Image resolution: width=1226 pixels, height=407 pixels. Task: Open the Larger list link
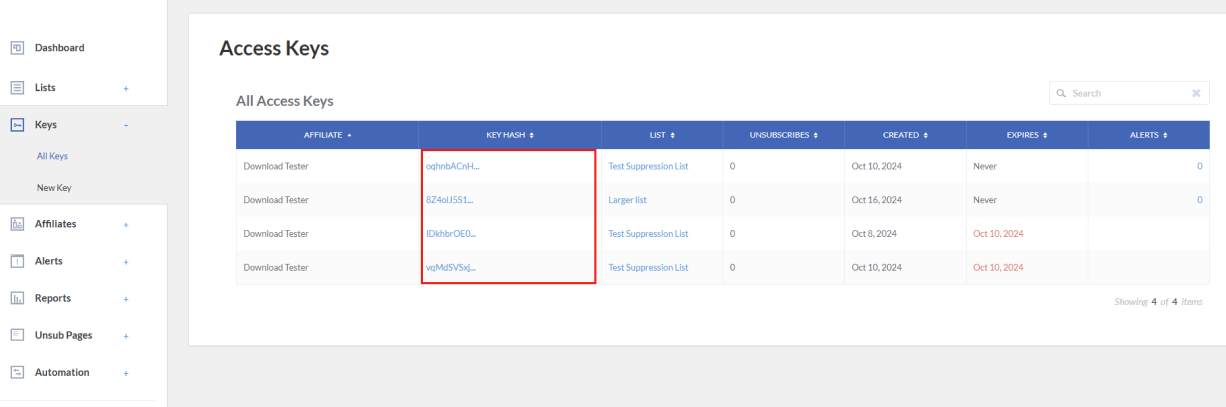pos(628,200)
